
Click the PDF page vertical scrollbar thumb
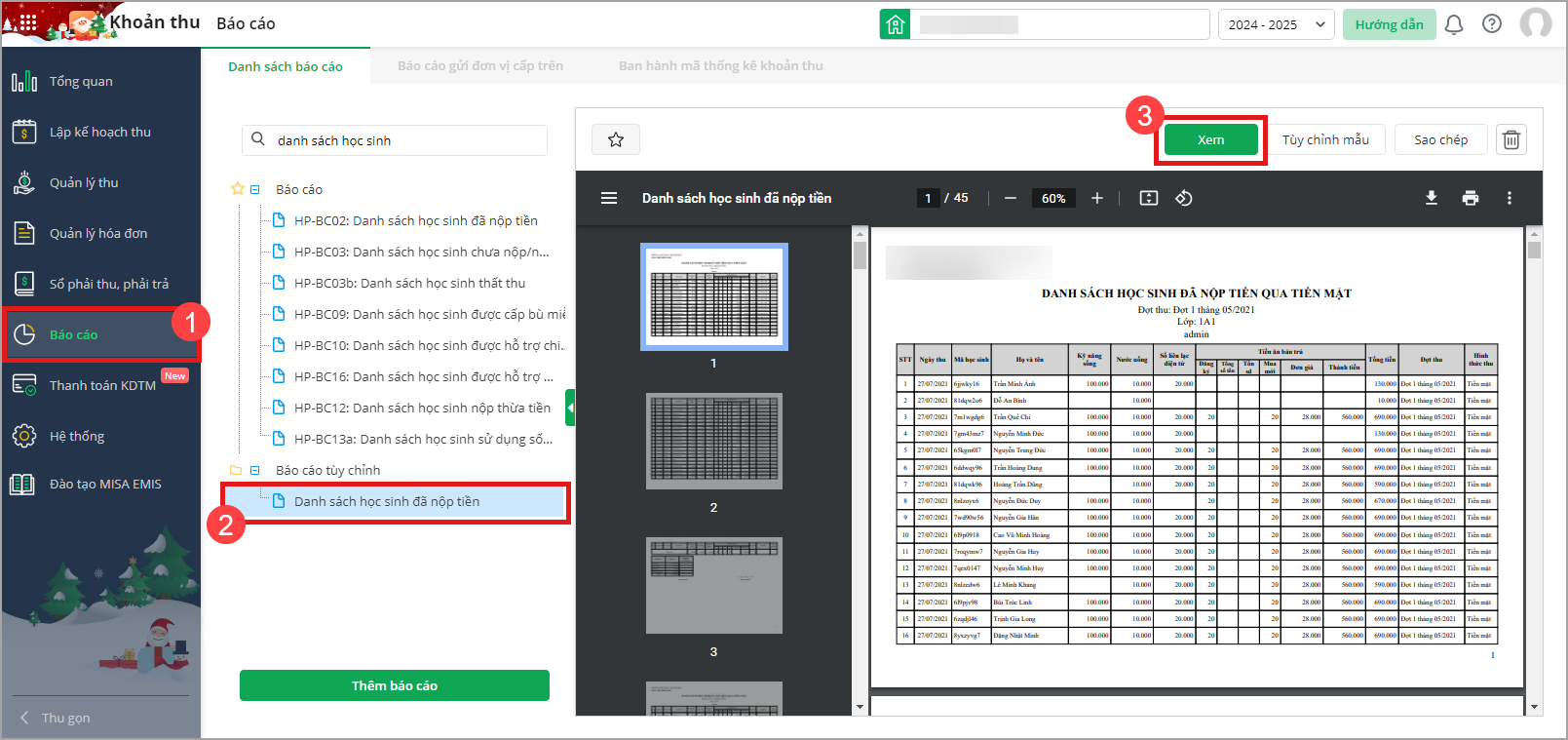1535,250
